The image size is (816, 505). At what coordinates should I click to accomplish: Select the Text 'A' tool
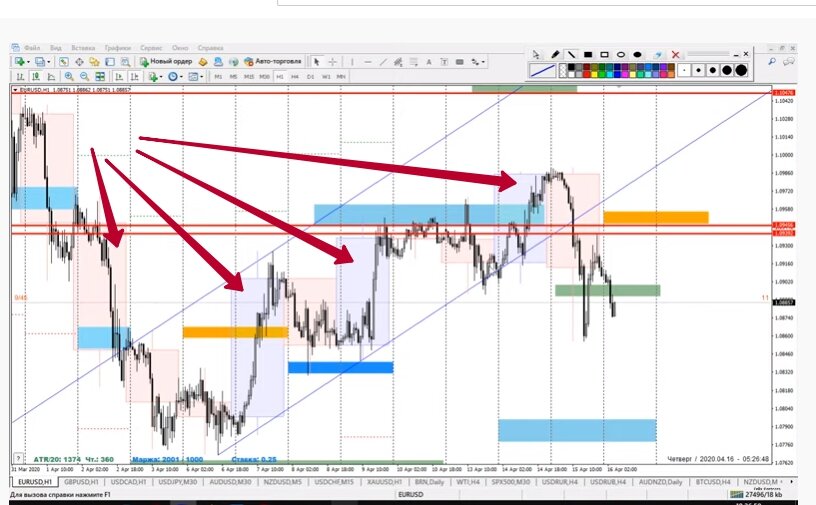coord(429,61)
